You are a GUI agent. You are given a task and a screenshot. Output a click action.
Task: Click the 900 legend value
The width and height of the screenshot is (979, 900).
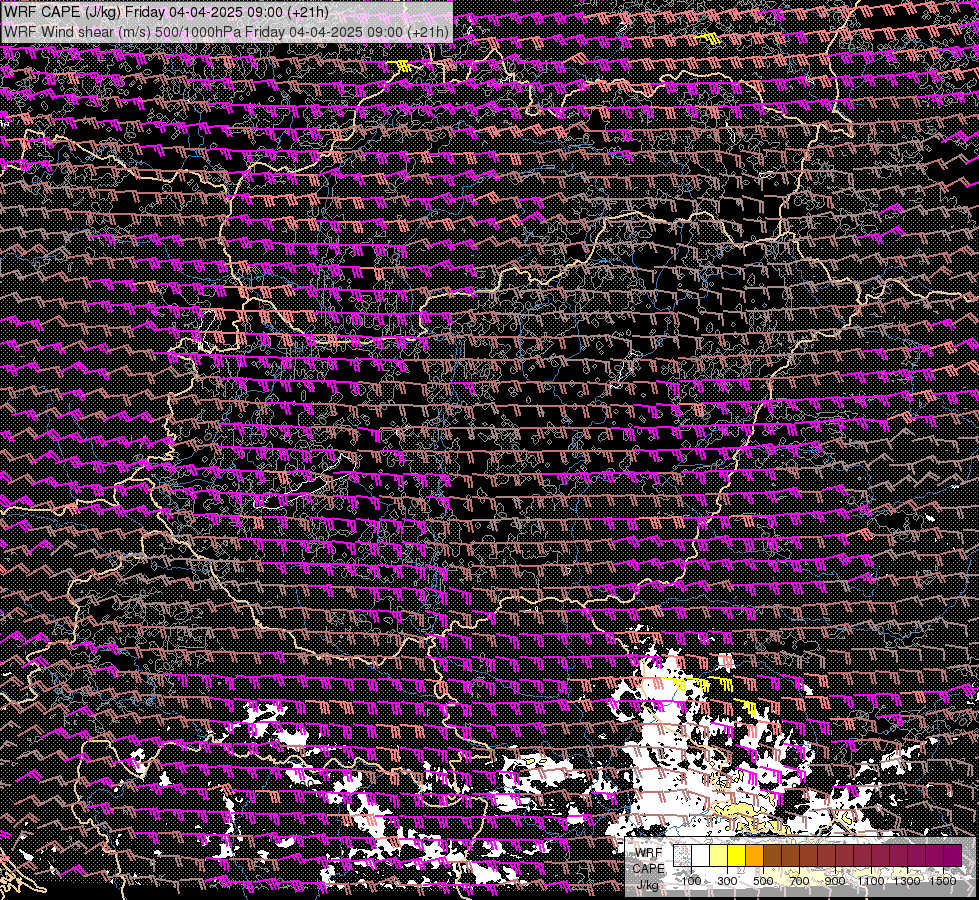point(835,881)
